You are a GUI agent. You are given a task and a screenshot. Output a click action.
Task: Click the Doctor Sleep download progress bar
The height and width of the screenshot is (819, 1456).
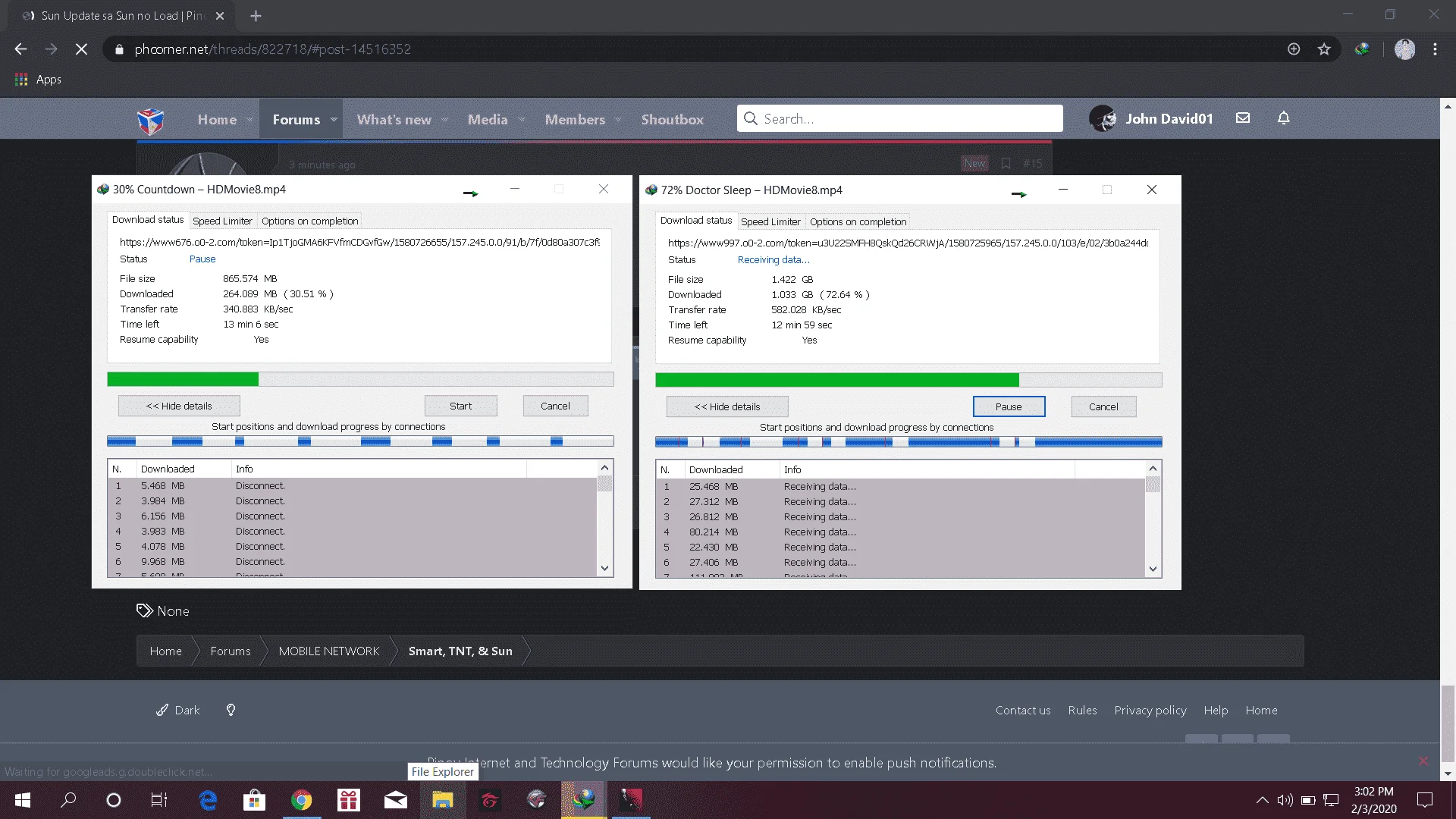908,379
